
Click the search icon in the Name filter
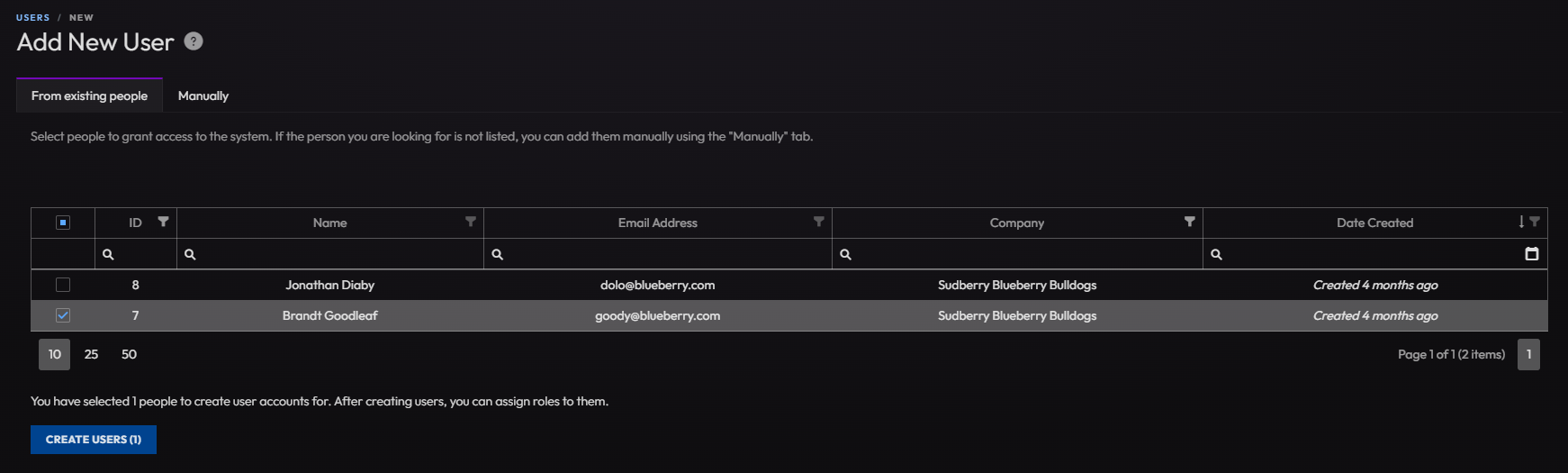pos(190,254)
